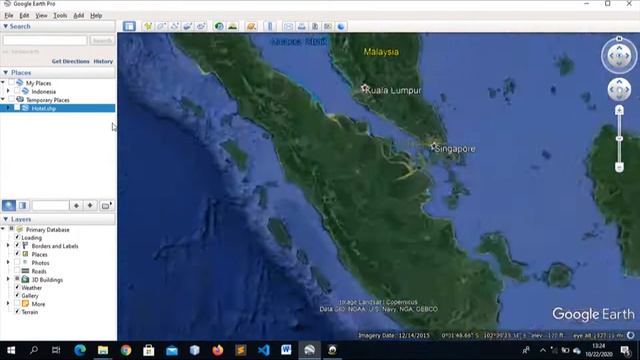
Task: Toggle the Indonesia checkbox
Action: (x=17, y=91)
